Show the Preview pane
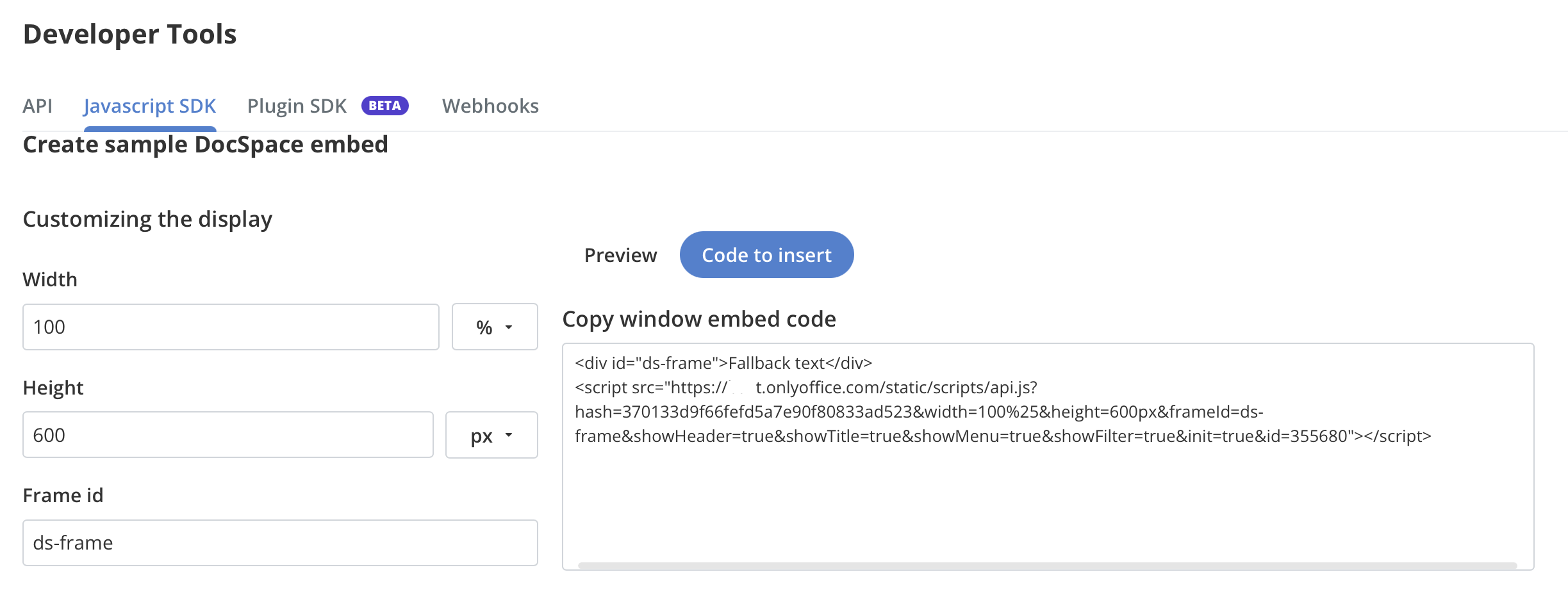The width and height of the screenshot is (1568, 604). click(x=620, y=255)
